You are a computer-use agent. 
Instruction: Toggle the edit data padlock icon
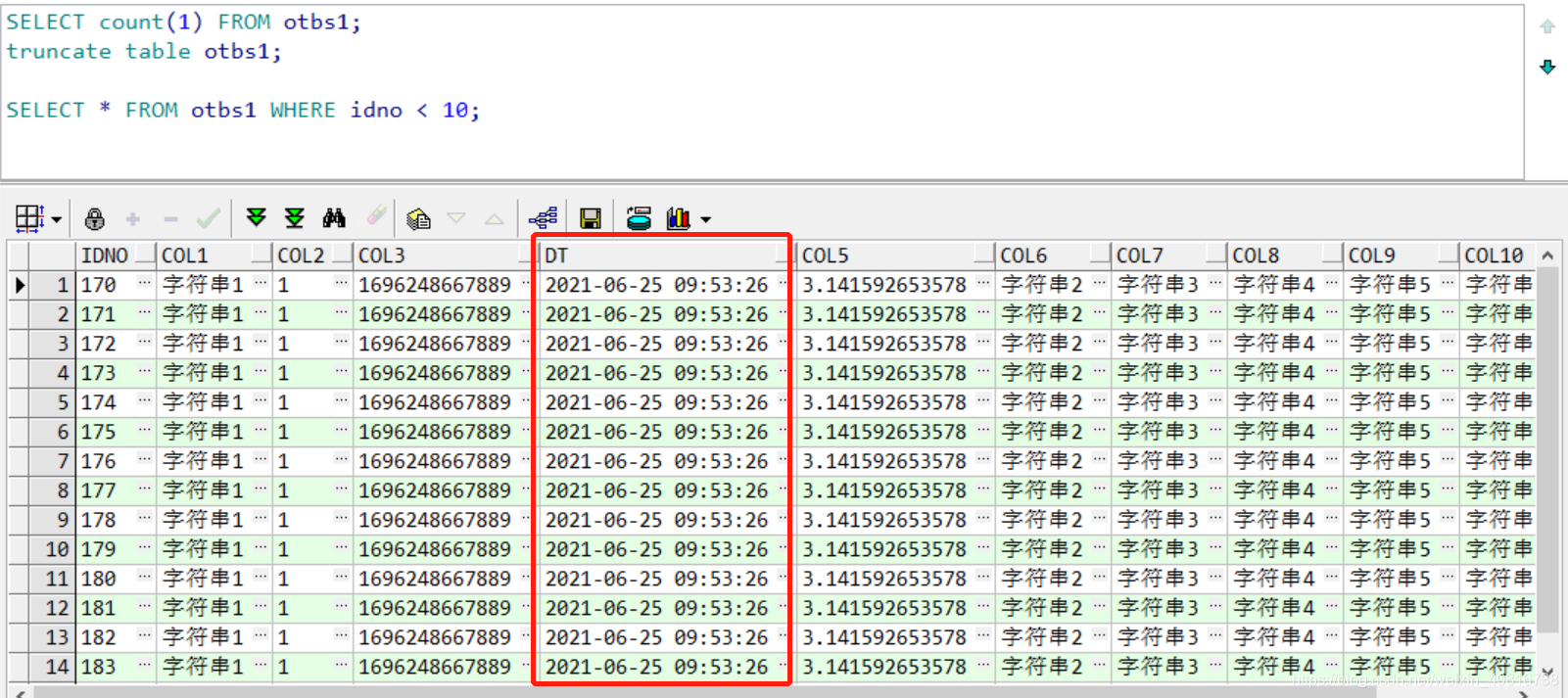[x=95, y=218]
